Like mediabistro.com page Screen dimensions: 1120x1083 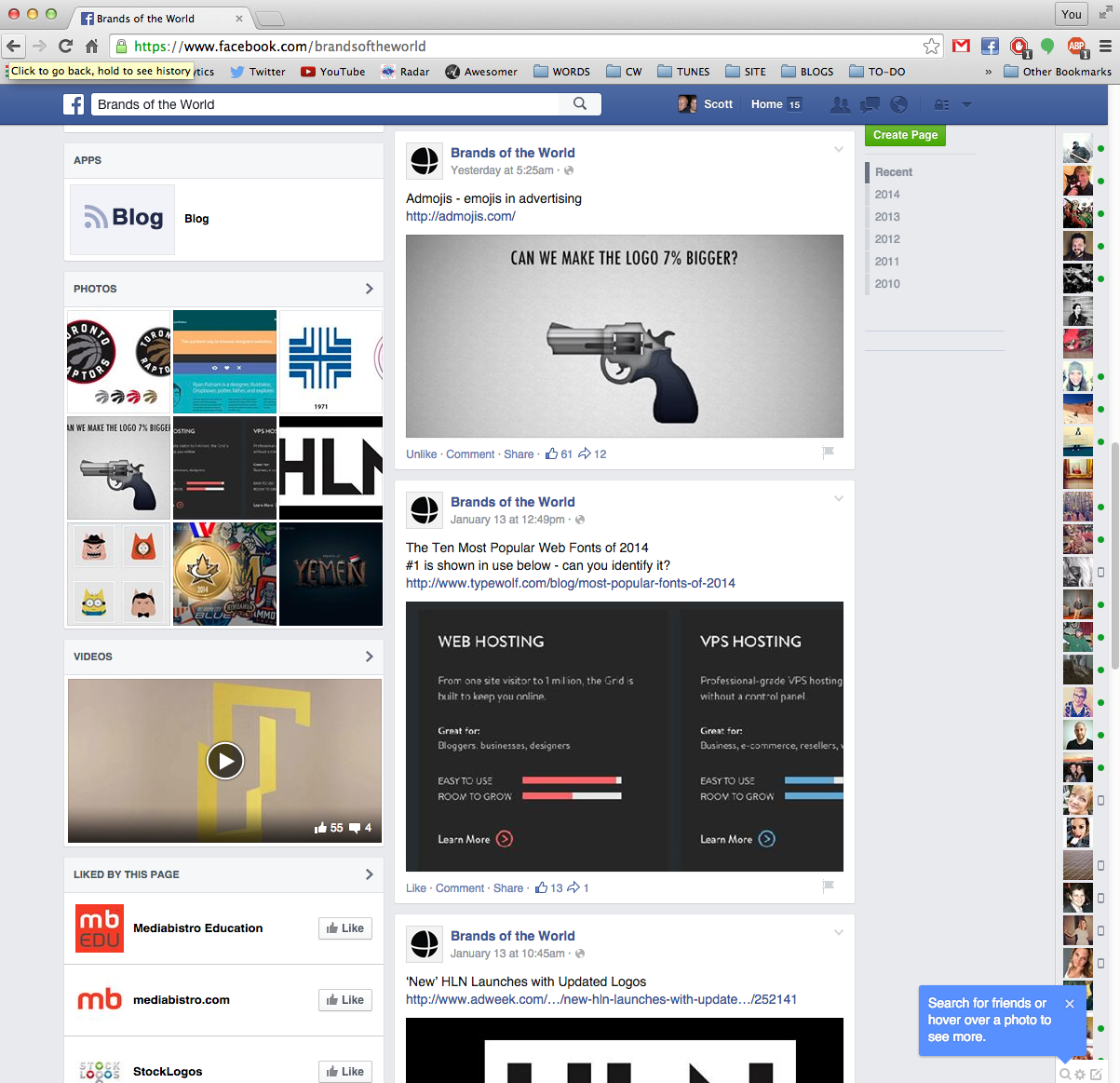pyautogui.click(x=345, y=1000)
